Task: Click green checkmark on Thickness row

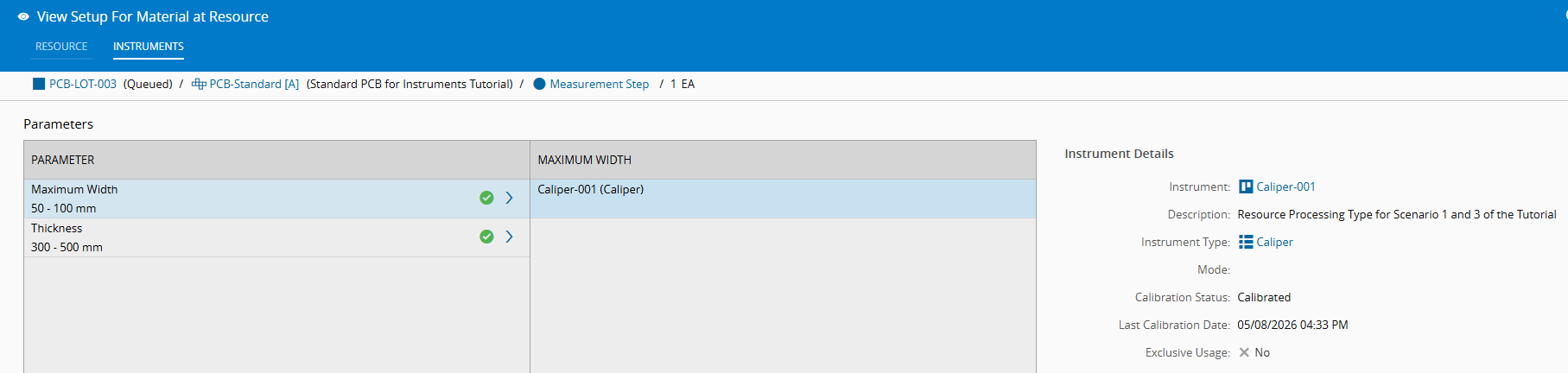Action: pyautogui.click(x=486, y=237)
